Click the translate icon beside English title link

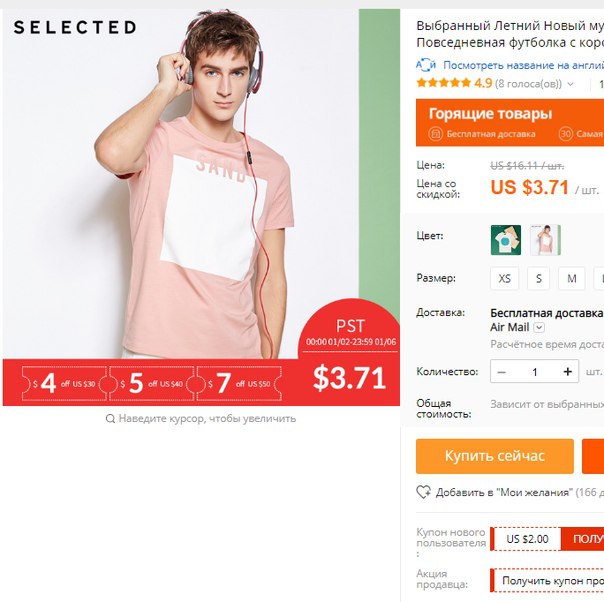[x=426, y=65]
